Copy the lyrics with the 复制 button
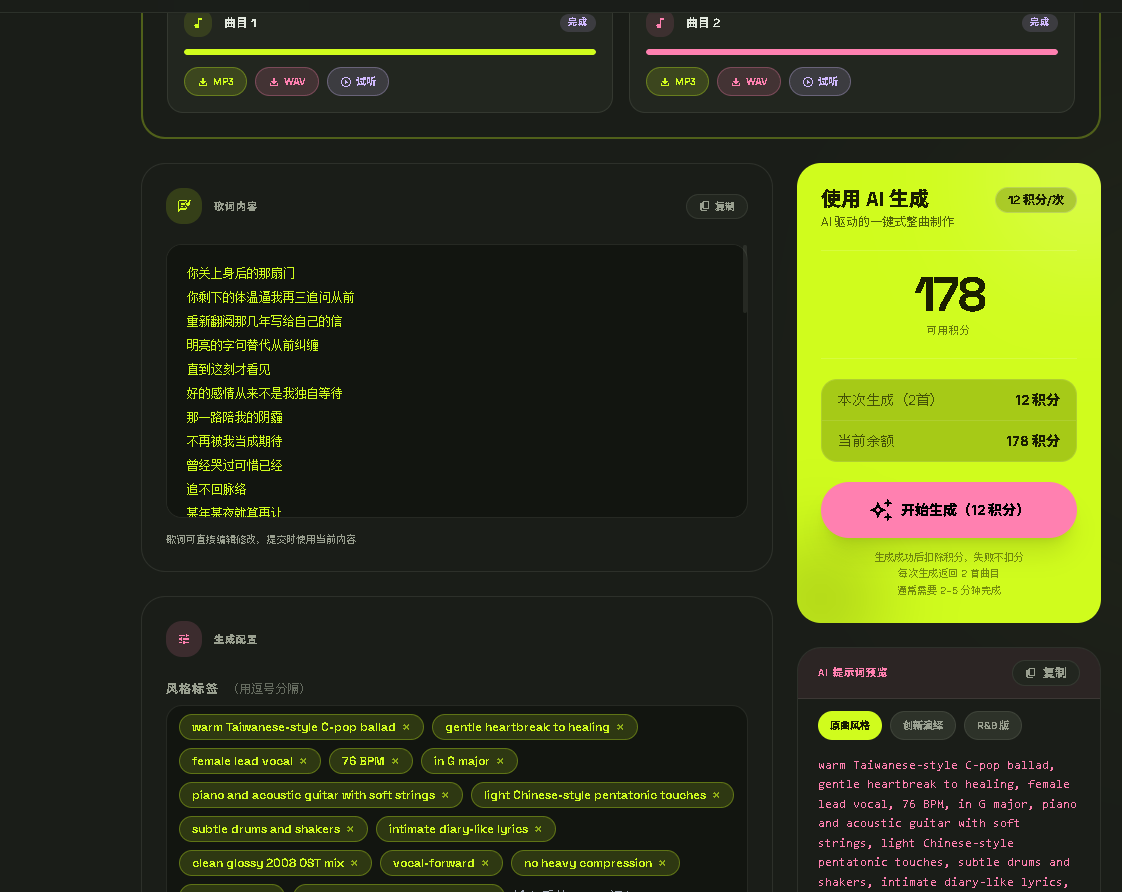The width and height of the screenshot is (1122, 892). point(717,206)
